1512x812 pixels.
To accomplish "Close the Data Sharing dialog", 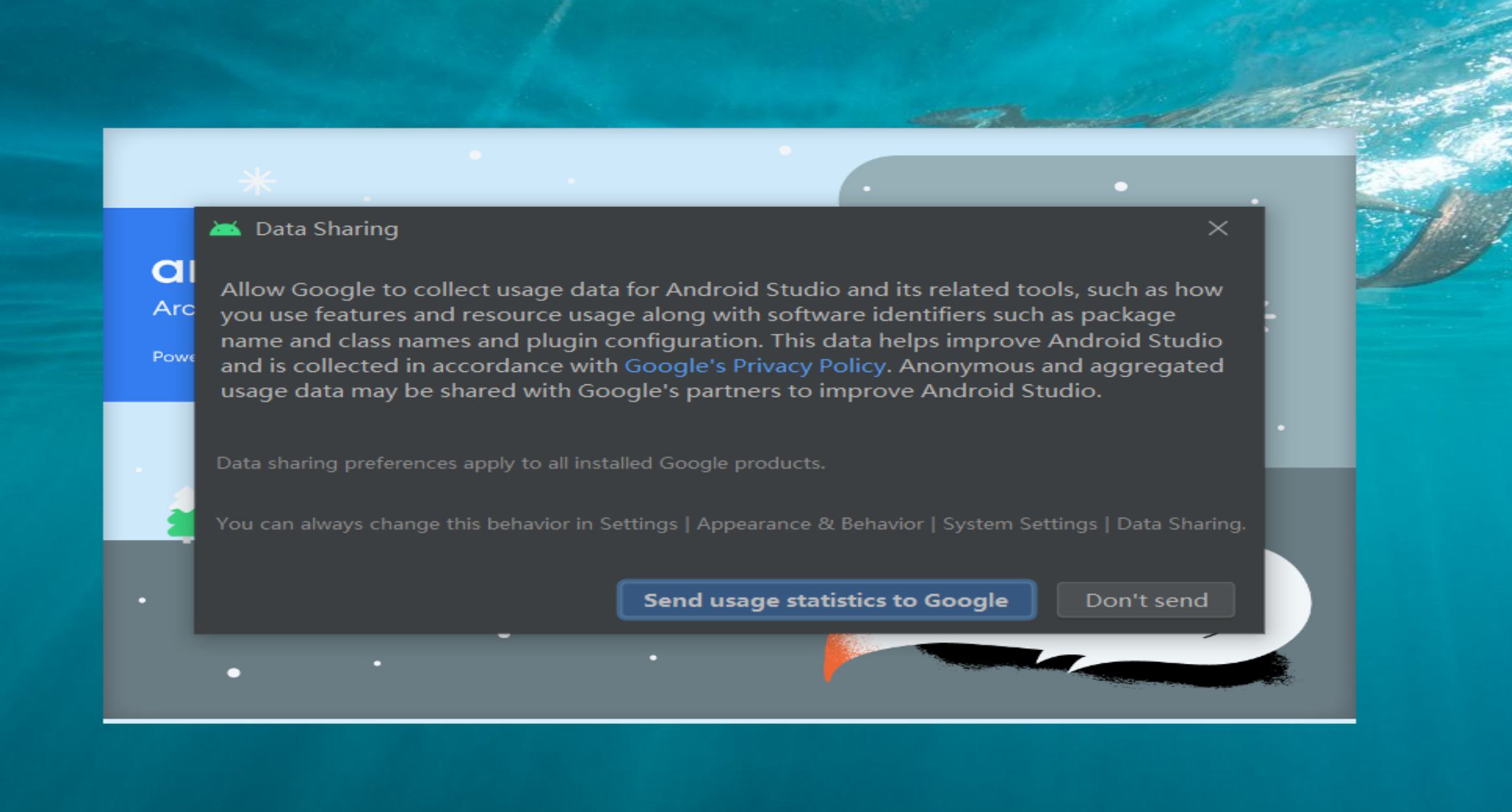I will tap(1217, 228).
